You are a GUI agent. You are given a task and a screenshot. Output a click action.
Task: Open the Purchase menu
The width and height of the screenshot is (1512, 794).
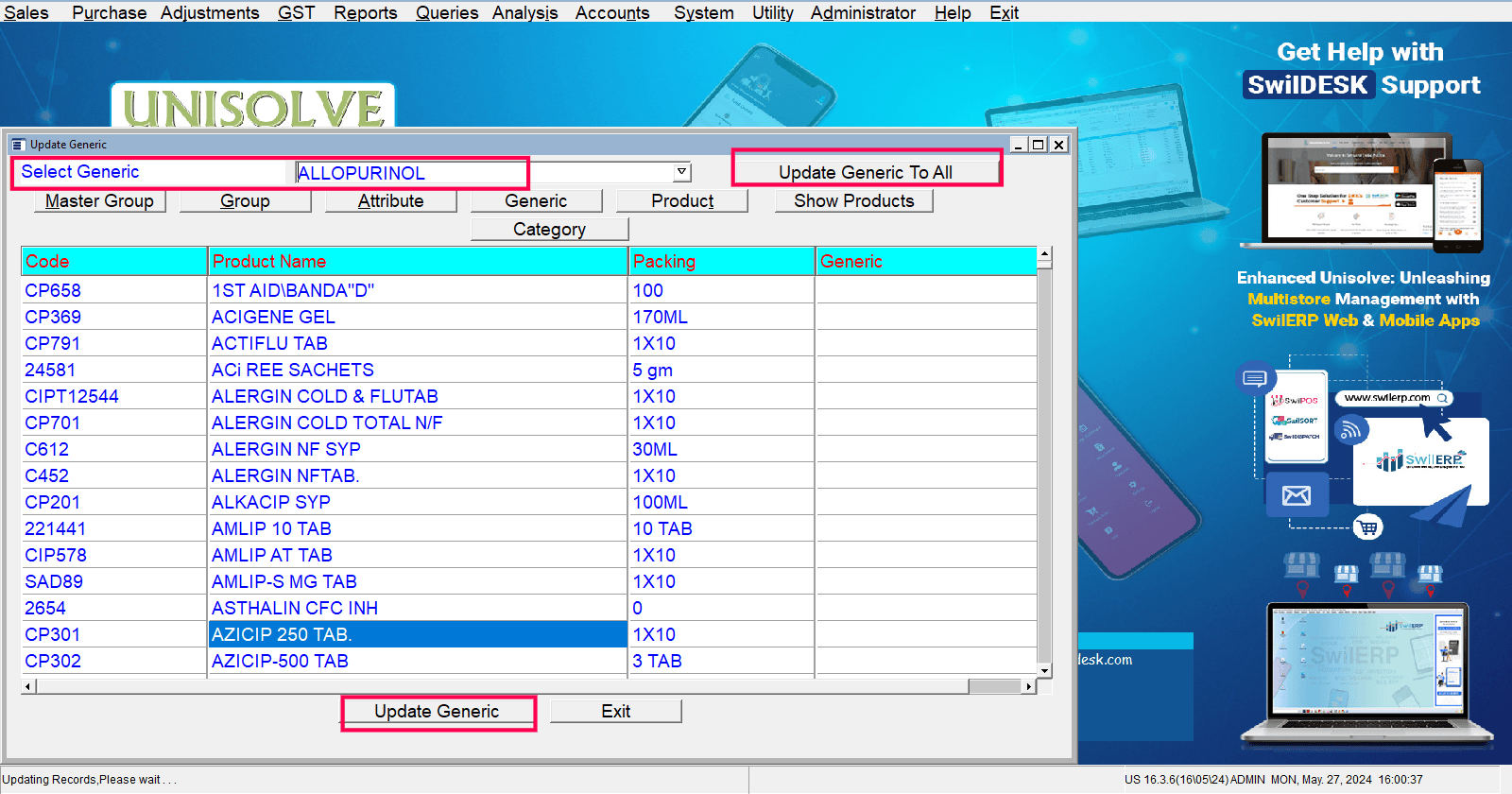pyautogui.click(x=109, y=12)
